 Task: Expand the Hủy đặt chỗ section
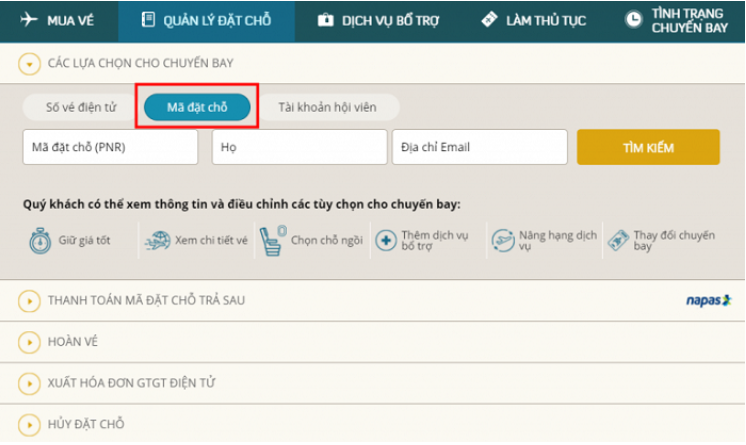(29, 424)
